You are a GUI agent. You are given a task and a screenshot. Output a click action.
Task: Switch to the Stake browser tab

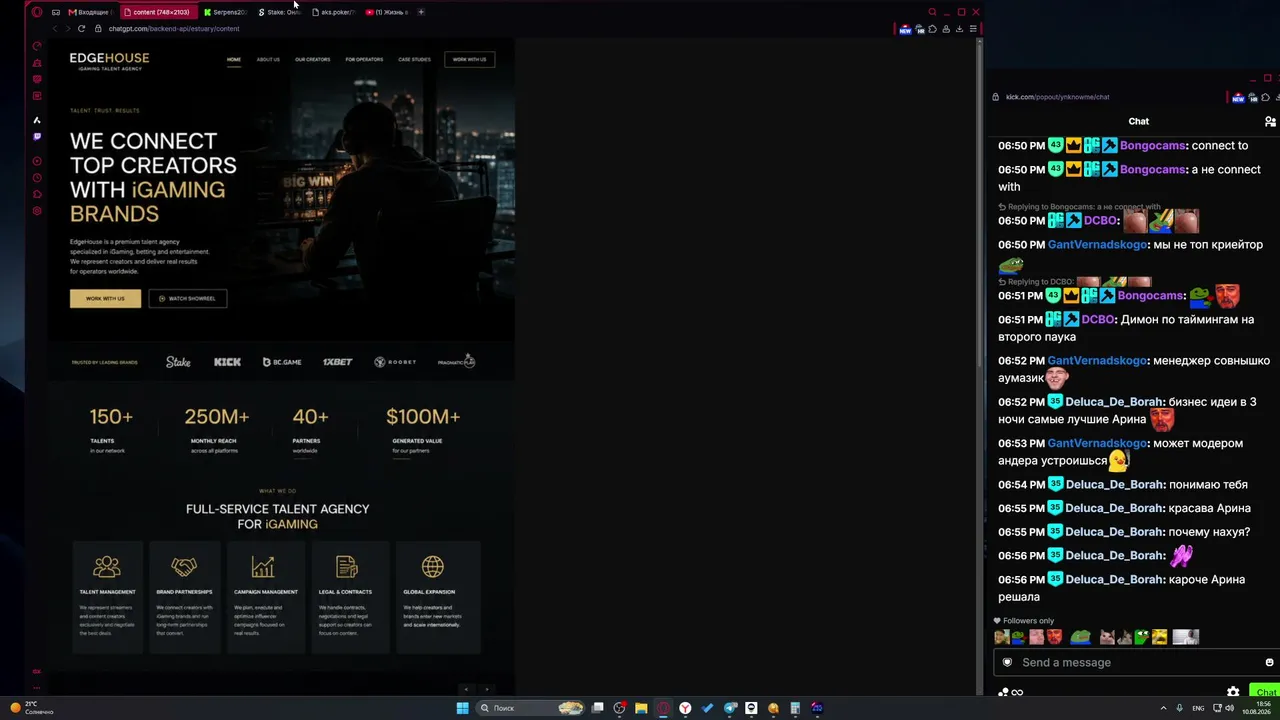pos(278,12)
